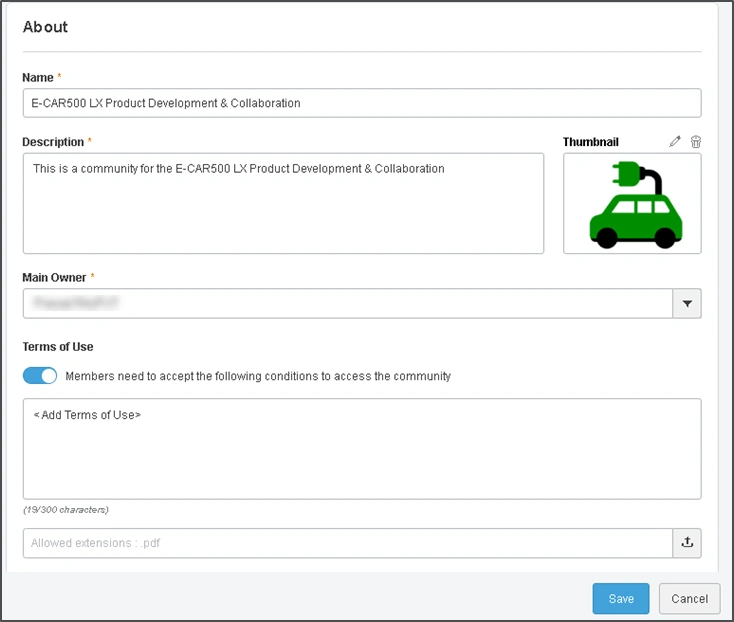Cancel the About form changes
The image size is (734, 622).
690,598
